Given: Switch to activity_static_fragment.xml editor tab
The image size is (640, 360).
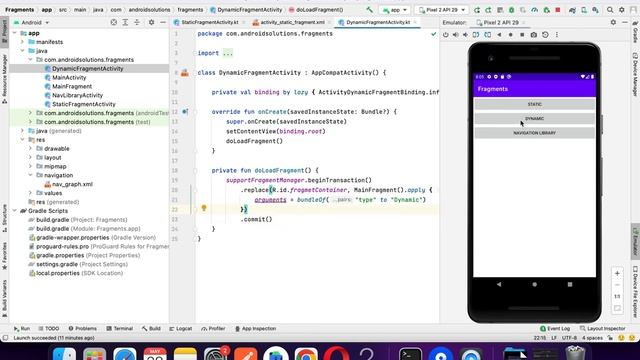Looking at the screenshot, I should tap(291, 22).
